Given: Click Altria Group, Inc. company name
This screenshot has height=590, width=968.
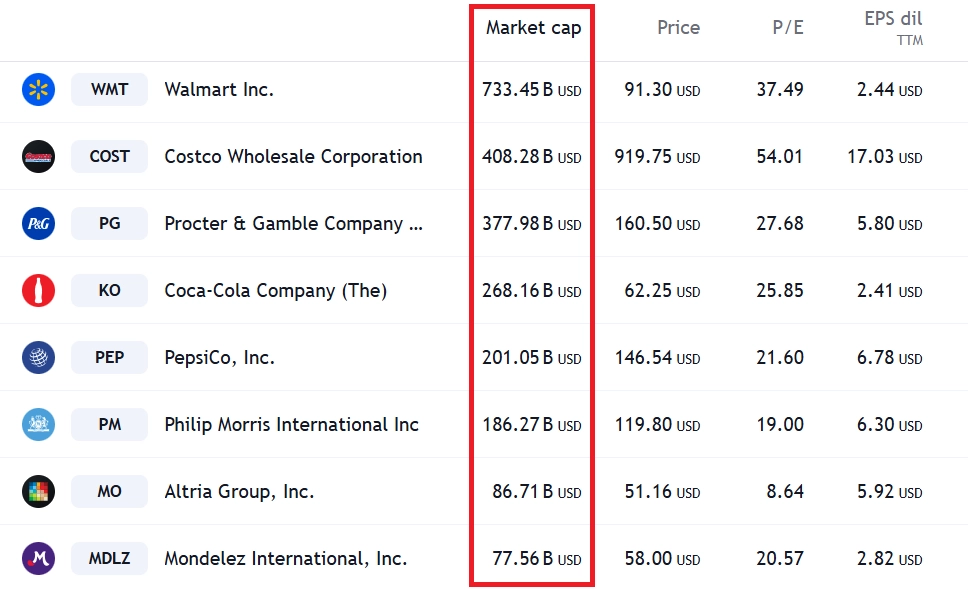Looking at the screenshot, I should [239, 492].
